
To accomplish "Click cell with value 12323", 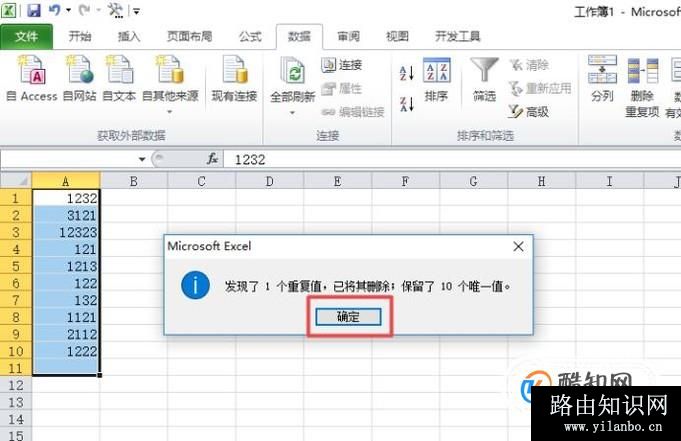I will (x=66, y=232).
